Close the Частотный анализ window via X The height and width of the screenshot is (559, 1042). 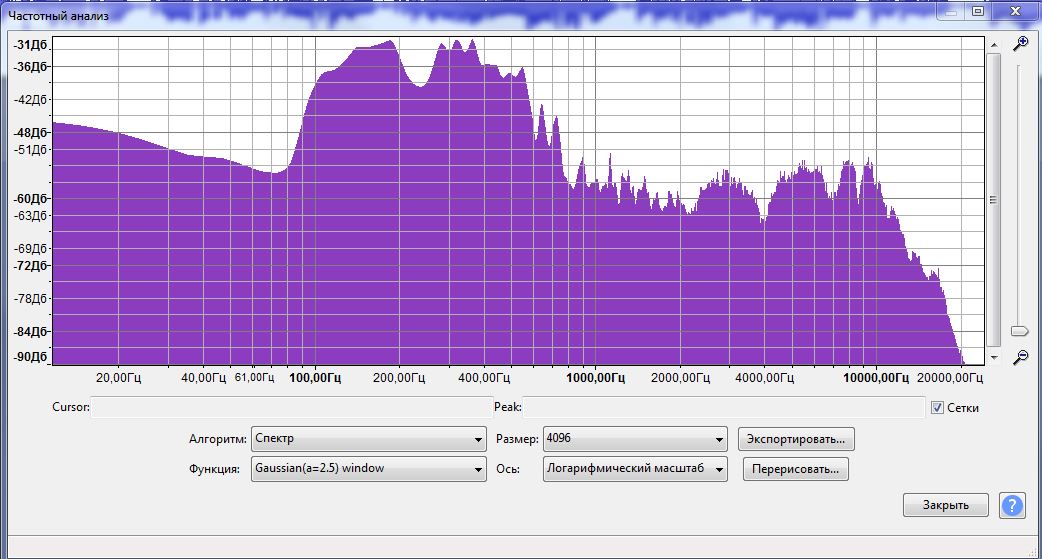click(x=1015, y=11)
